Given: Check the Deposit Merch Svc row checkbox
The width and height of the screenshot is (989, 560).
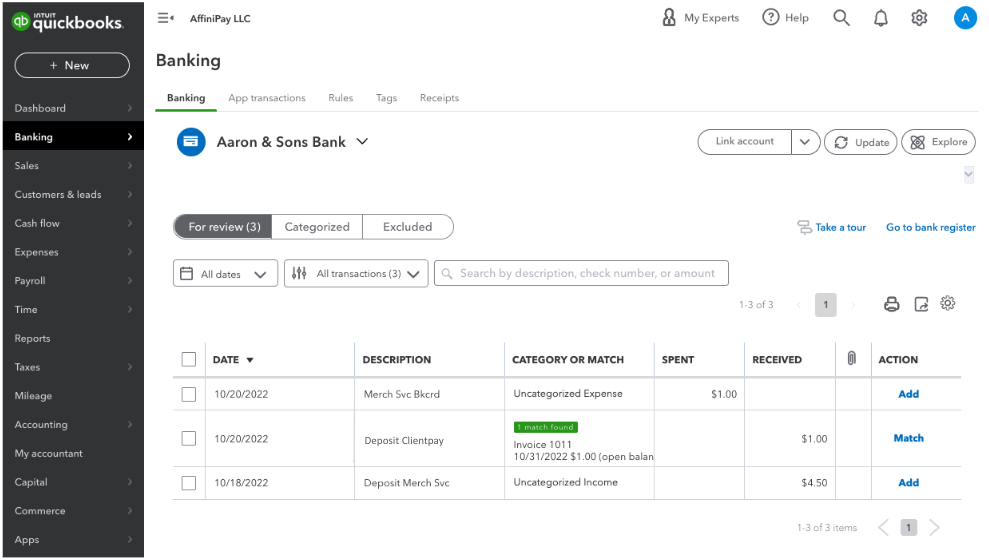Looking at the screenshot, I should coord(189,483).
